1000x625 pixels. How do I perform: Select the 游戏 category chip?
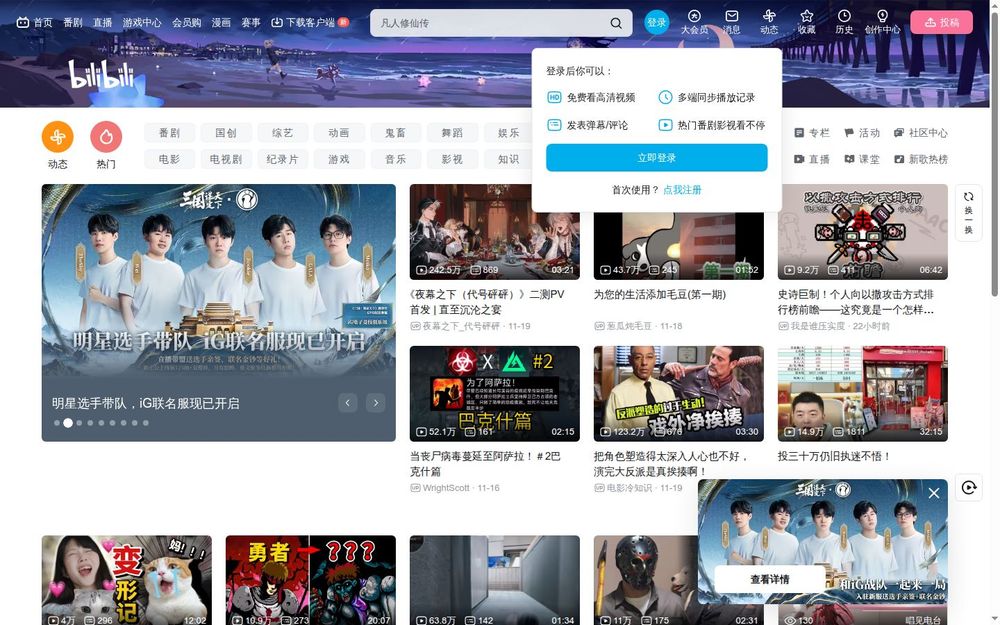pyautogui.click(x=339, y=159)
